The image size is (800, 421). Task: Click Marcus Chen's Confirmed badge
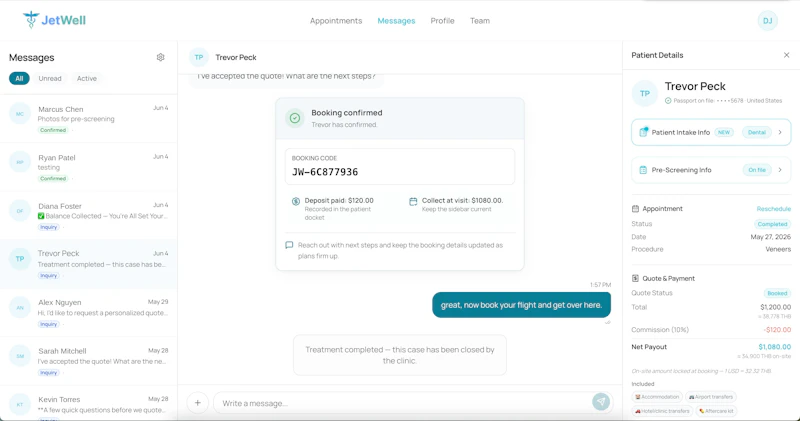[53, 130]
